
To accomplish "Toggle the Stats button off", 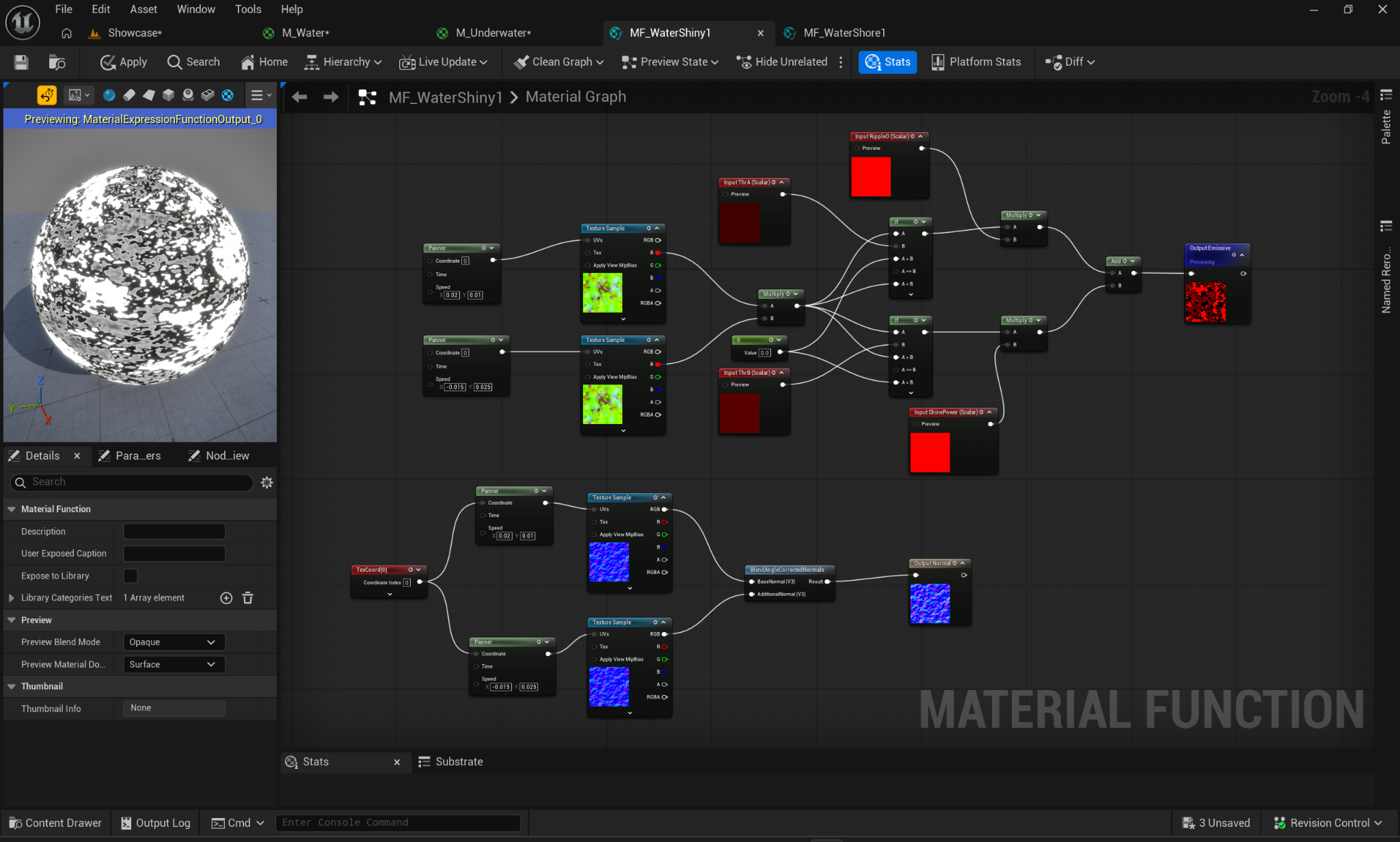I will coord(887,62).
